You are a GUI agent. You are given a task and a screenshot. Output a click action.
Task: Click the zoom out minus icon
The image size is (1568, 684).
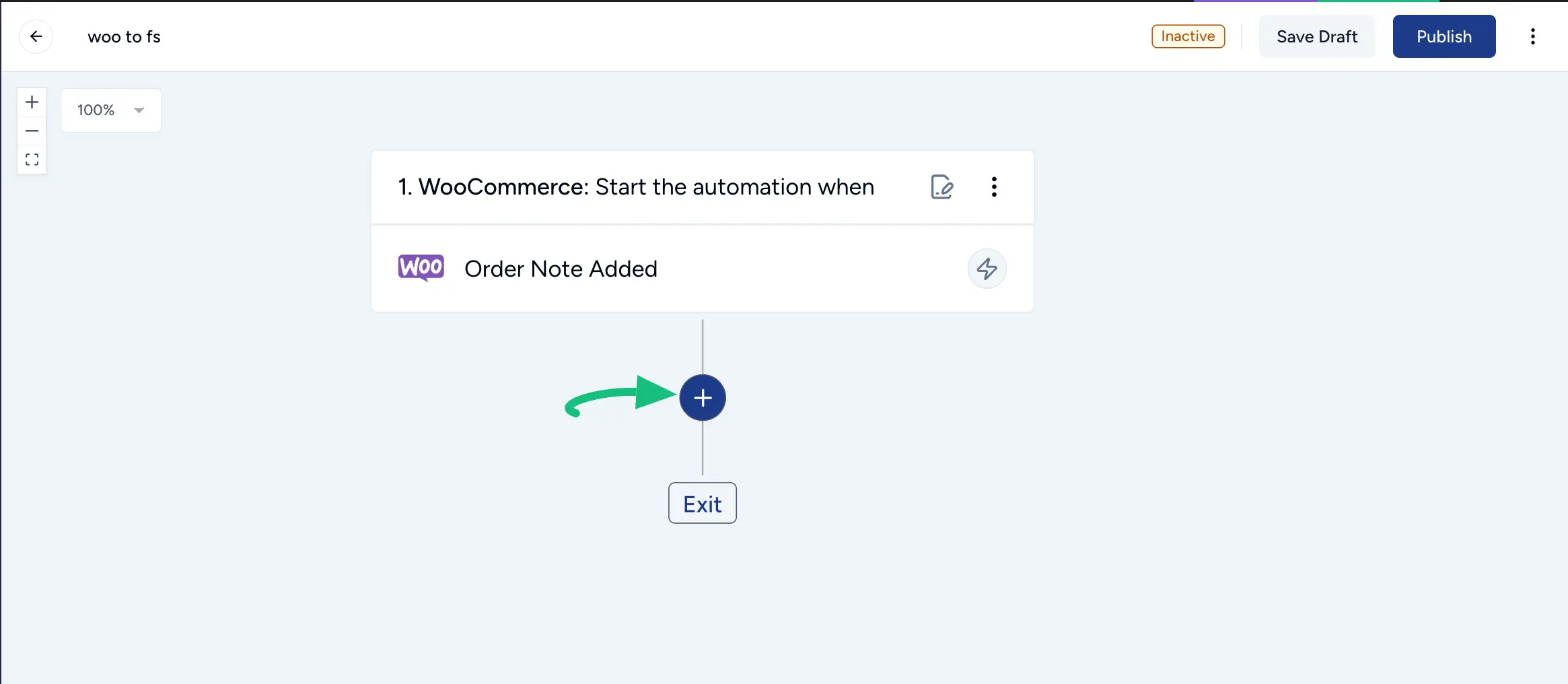[32, 131]
